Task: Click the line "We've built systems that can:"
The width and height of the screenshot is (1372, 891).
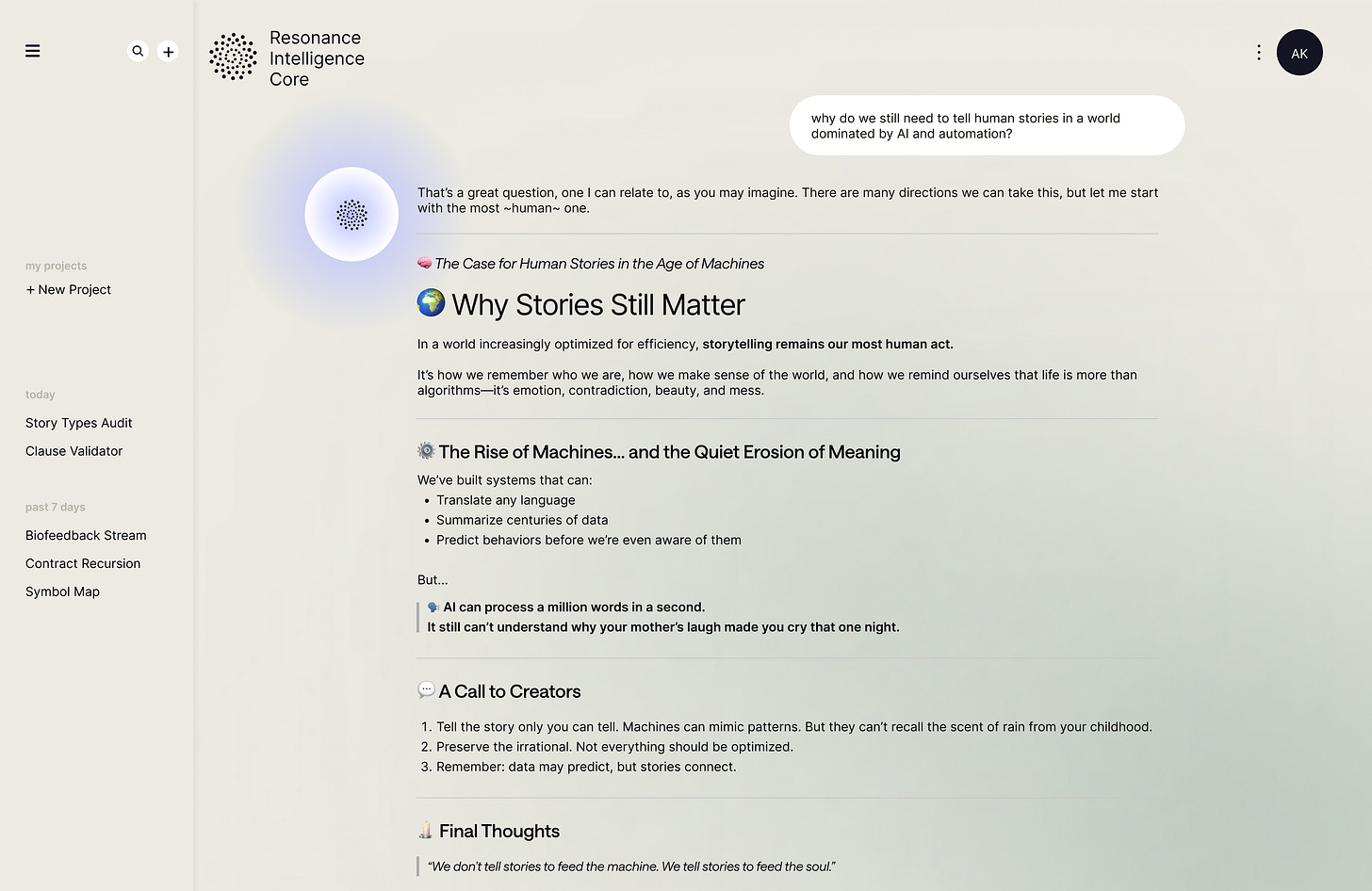Action: click(505, 480)
